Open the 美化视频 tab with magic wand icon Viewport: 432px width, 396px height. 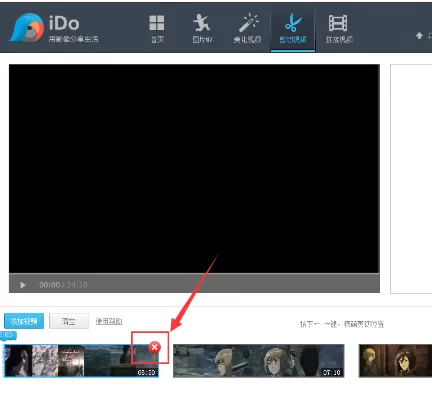pyautogui.click(x=247, y=29)
